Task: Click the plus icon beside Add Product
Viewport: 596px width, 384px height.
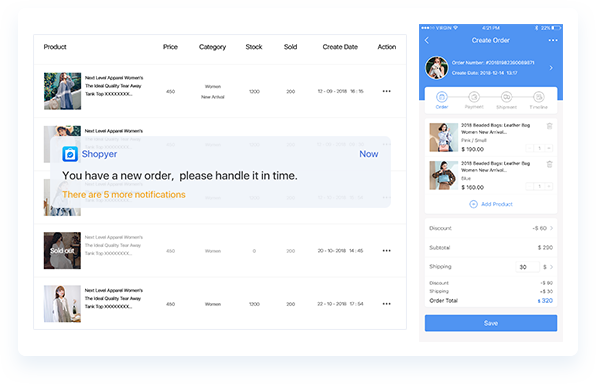Action: point(473,204)
